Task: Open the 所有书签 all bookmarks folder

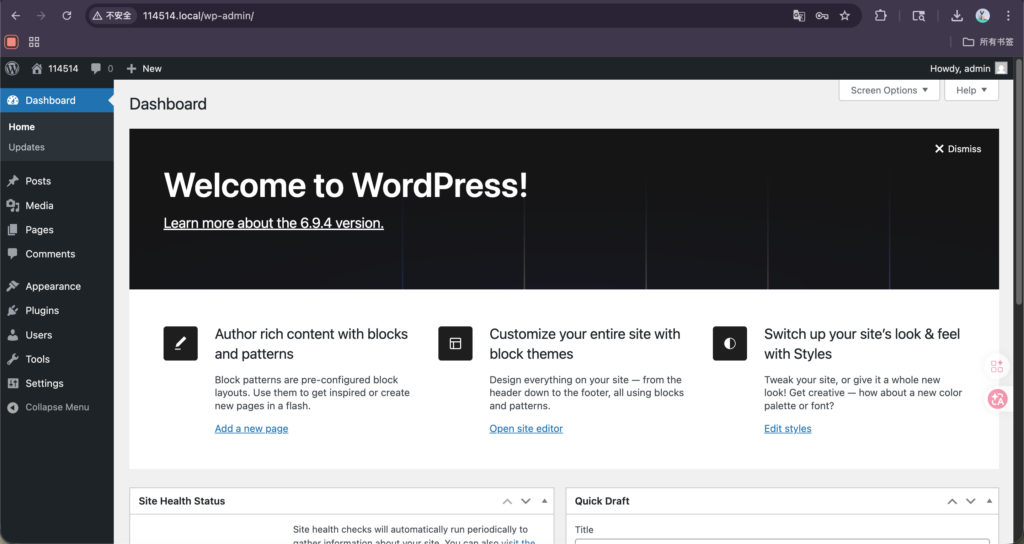Action: coord(988,42)
